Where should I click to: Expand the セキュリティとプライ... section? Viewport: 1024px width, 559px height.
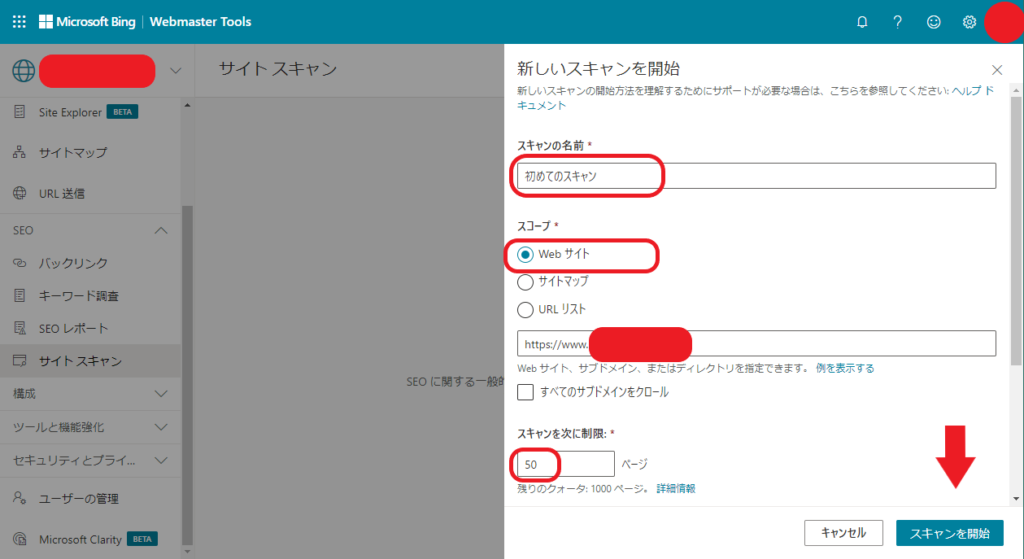pyautogui.click(x=161, y=460)
